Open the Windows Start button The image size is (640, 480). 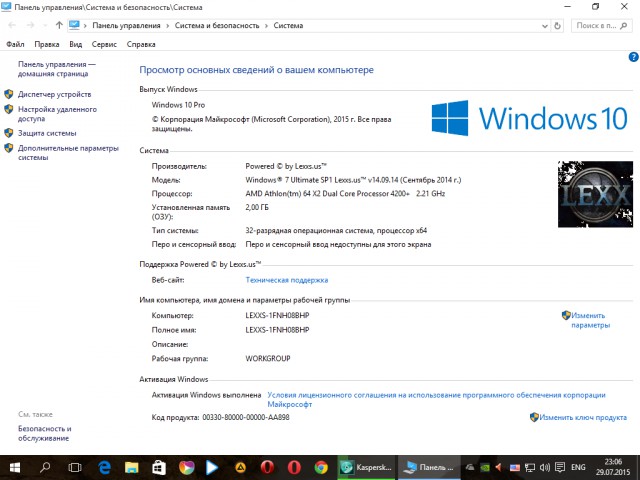pos(15,468)
